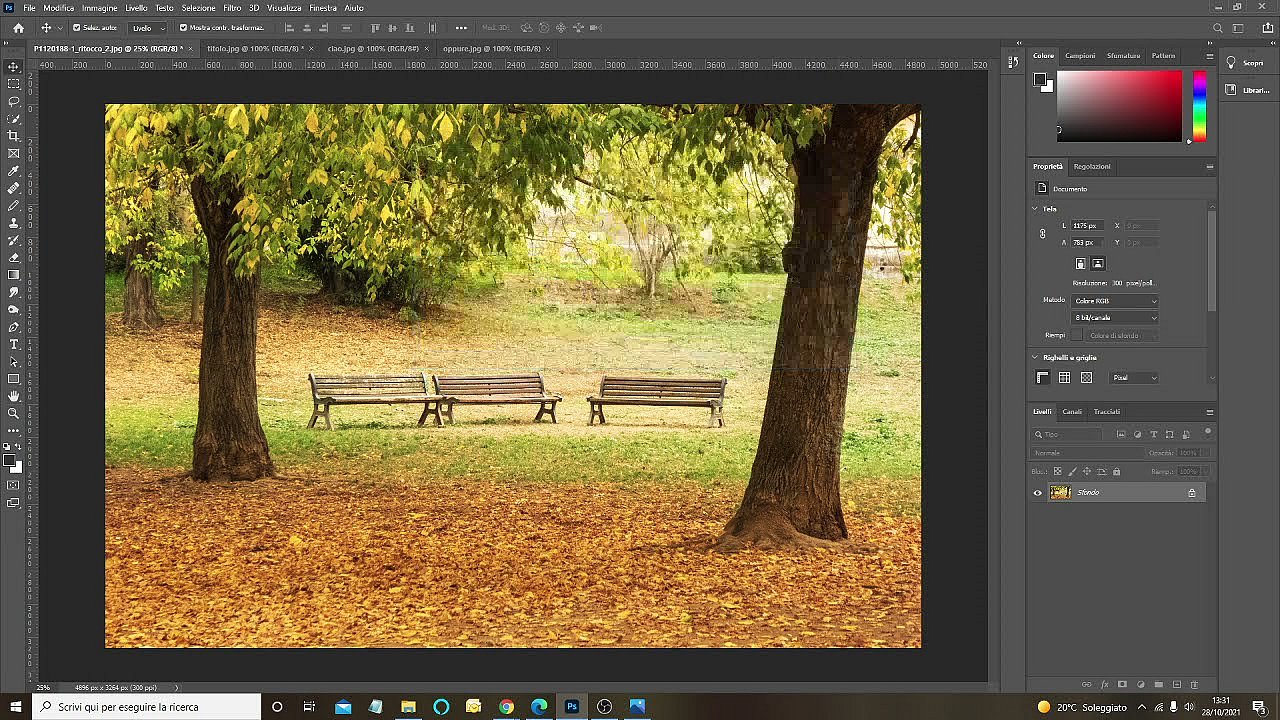The width and height of the screenshot is (1280, 720).
Task: Select the Lasso tool
Action: [14, 101]
